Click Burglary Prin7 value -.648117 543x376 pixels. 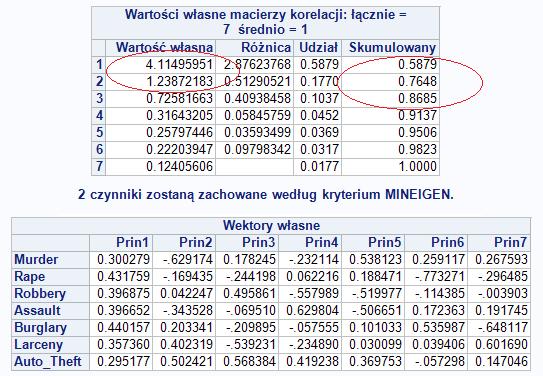coord(503,327)
